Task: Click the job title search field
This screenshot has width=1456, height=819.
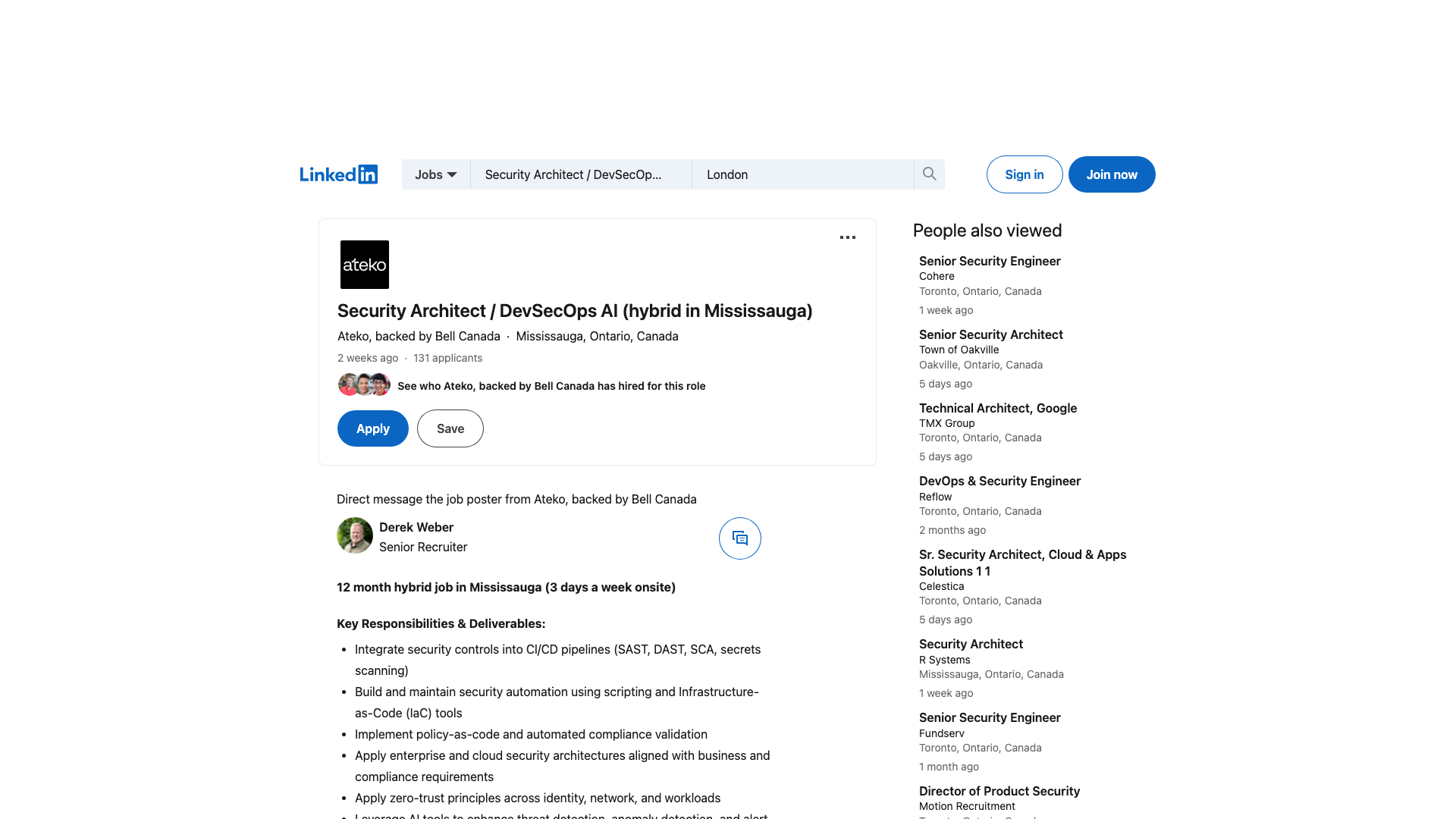Action: coord(581,174)
